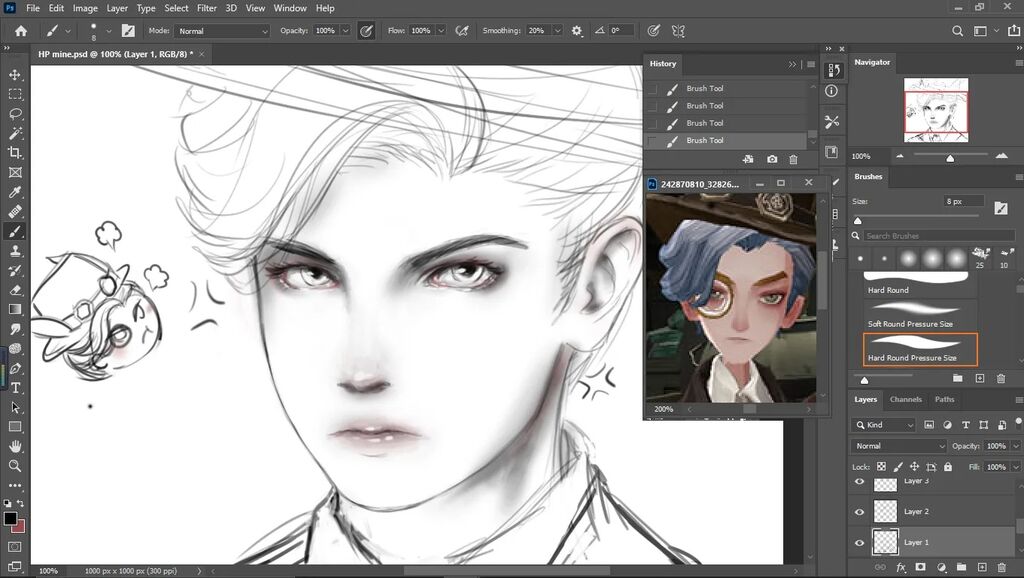Viewport: 1024px width, 578px height.
Task: Select the Horizontal Type tool
Action: (15, 388)
